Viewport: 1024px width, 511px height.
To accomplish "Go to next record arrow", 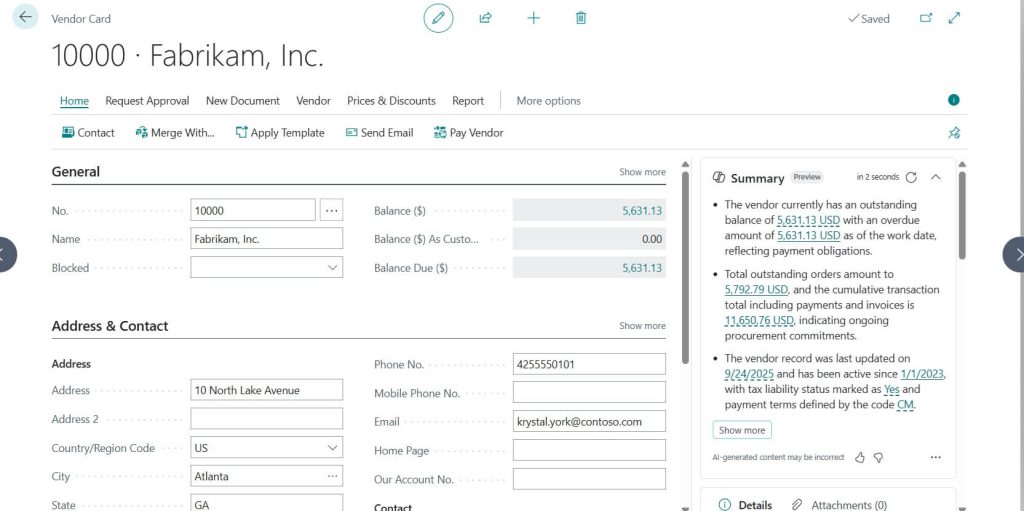I will coord(1014,254).
